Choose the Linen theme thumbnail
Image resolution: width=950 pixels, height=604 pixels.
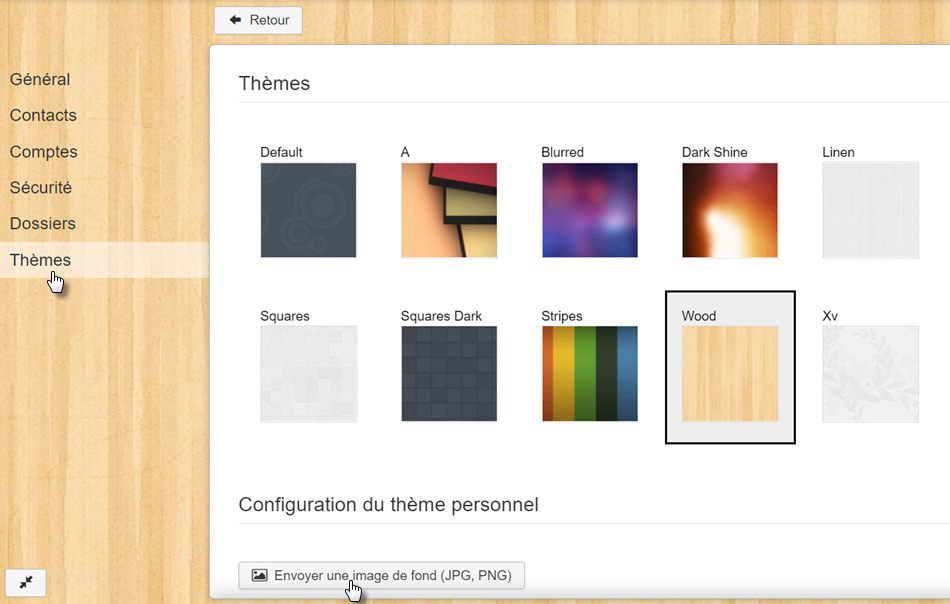coord(870,210)
